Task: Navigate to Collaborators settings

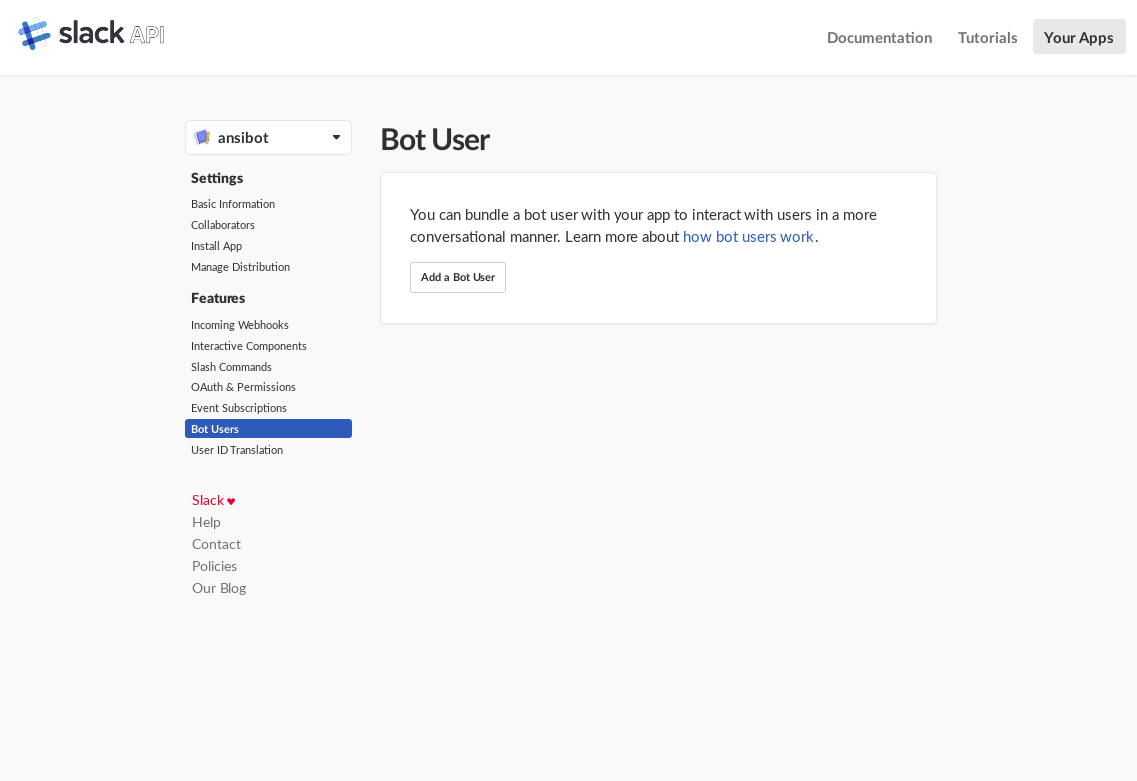Action: pos(223,225)
